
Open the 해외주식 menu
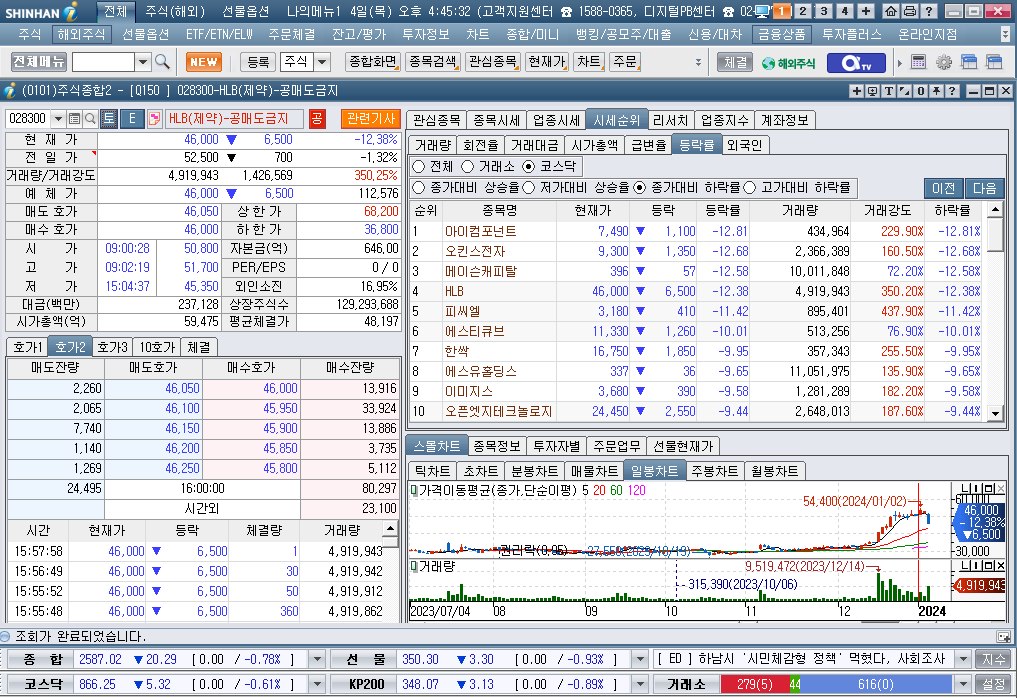click(80, 34)
